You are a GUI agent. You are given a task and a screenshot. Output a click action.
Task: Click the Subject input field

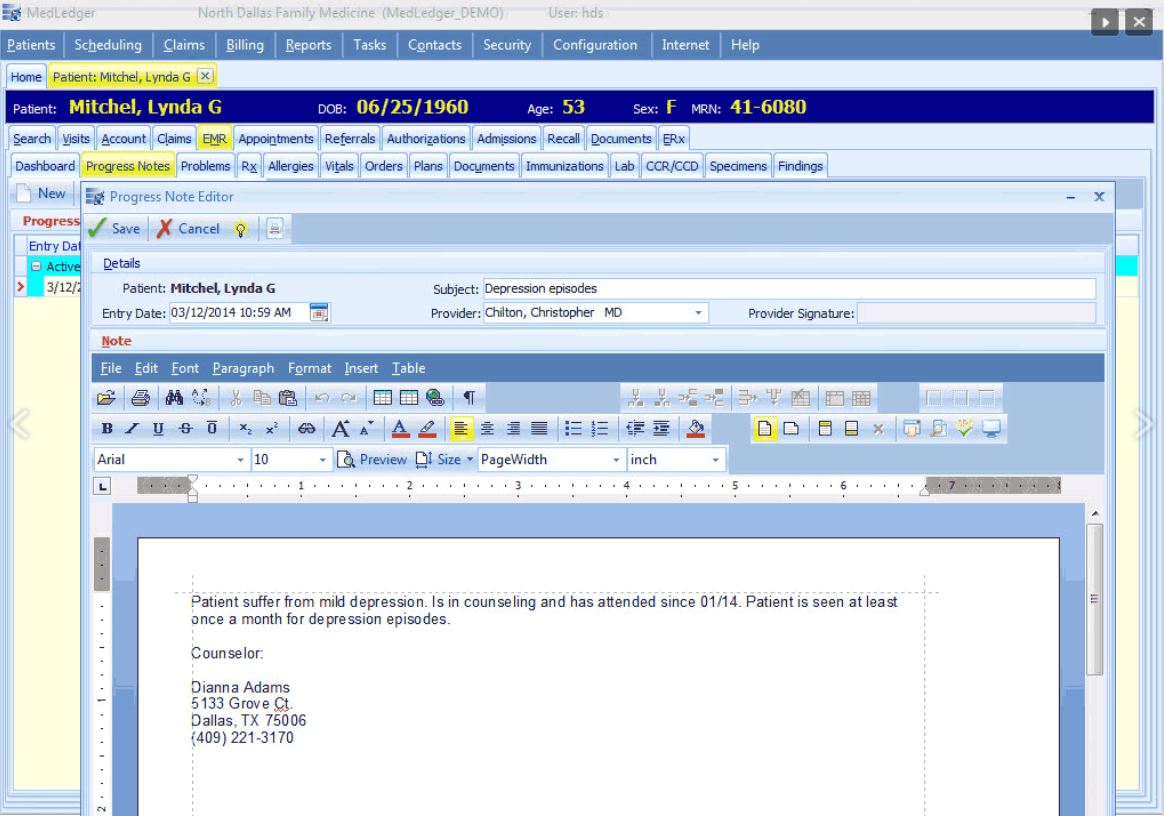coord(789,289)
